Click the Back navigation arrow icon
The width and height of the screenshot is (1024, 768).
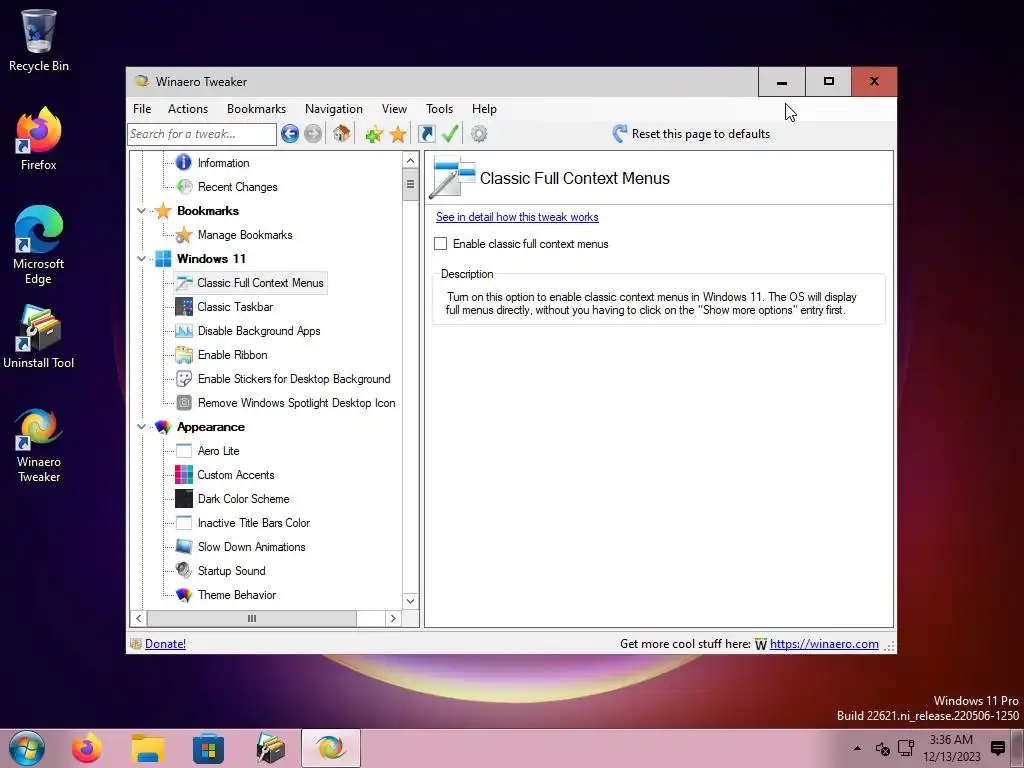coord(290,134)
